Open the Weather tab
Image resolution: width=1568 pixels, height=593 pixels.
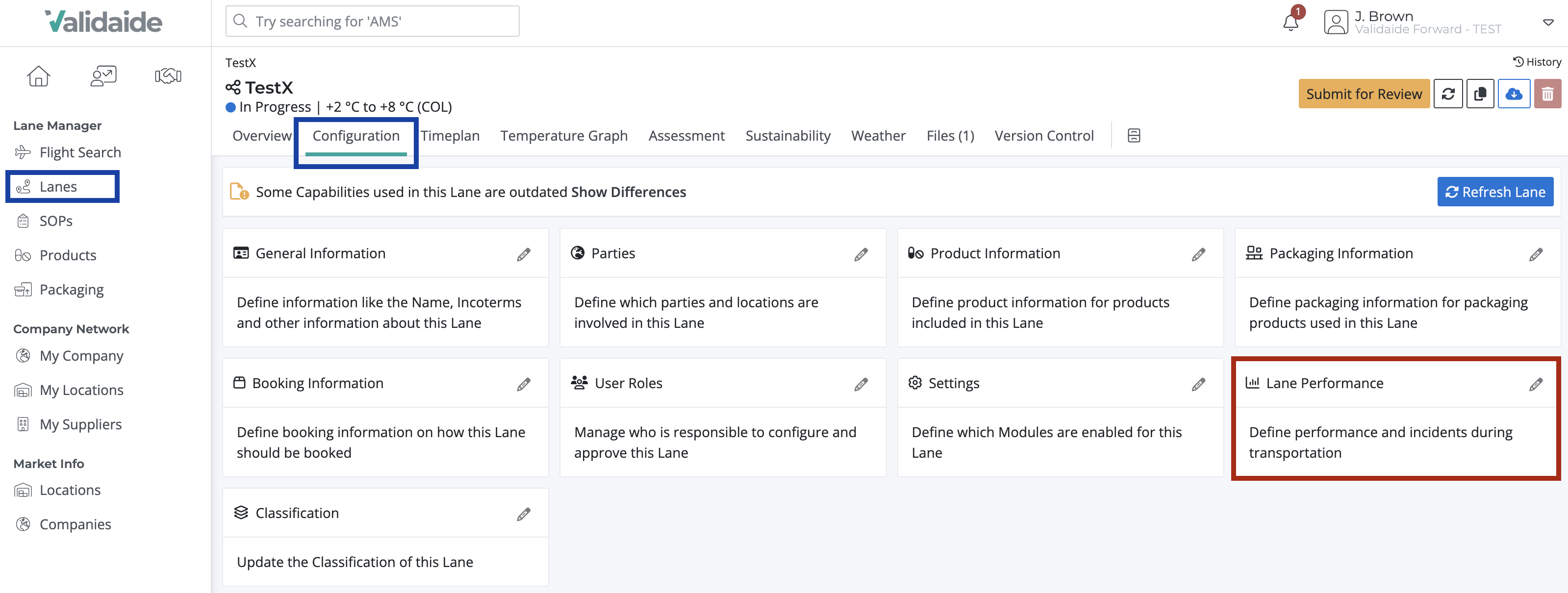(x=878, y=136)
